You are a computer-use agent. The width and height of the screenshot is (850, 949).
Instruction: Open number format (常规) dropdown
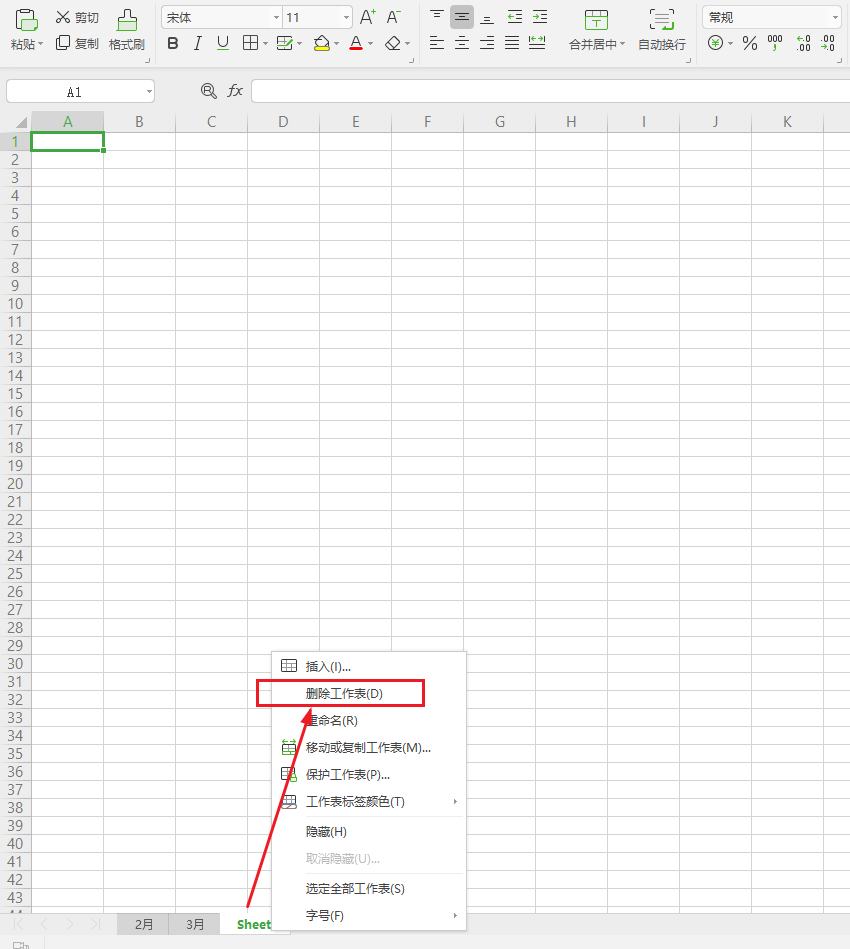tap(835, 18)
